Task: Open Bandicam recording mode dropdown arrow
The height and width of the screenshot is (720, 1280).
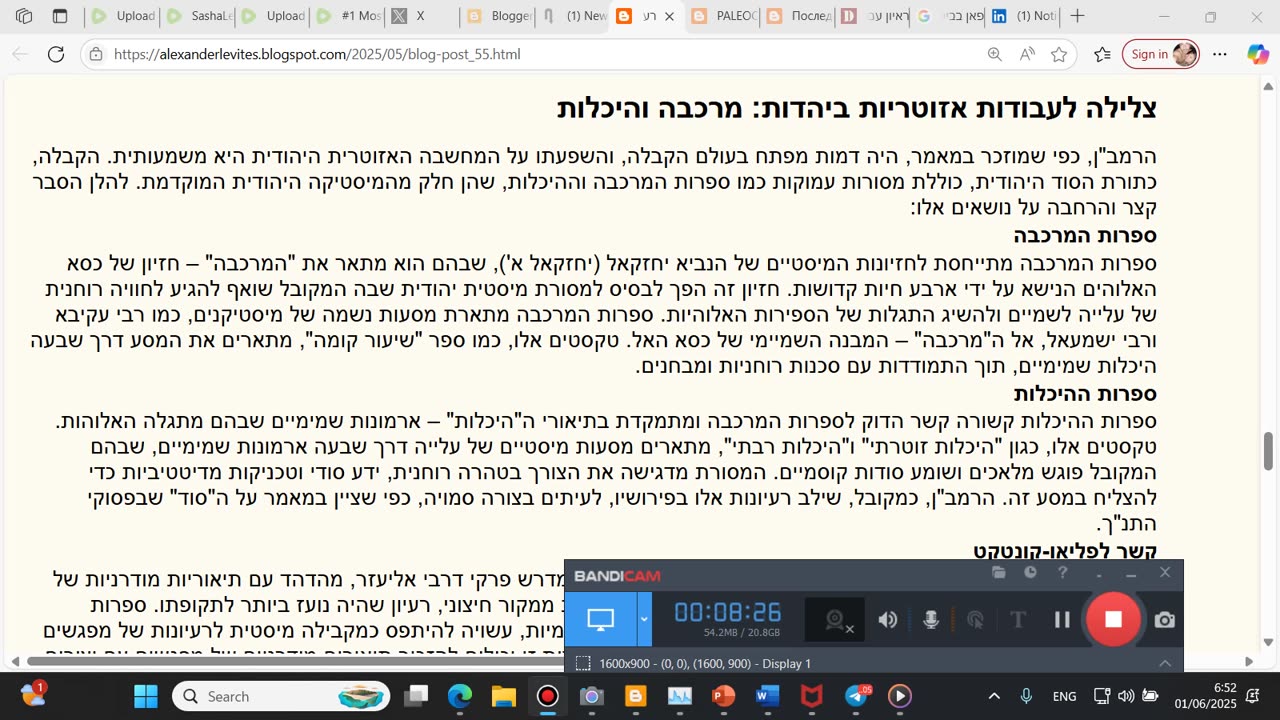Action: click(x=644, y=619)
